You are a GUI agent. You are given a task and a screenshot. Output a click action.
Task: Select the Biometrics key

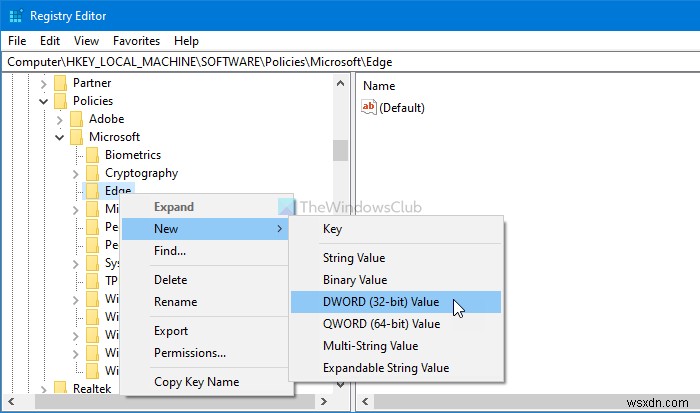(x=133, y=155)
